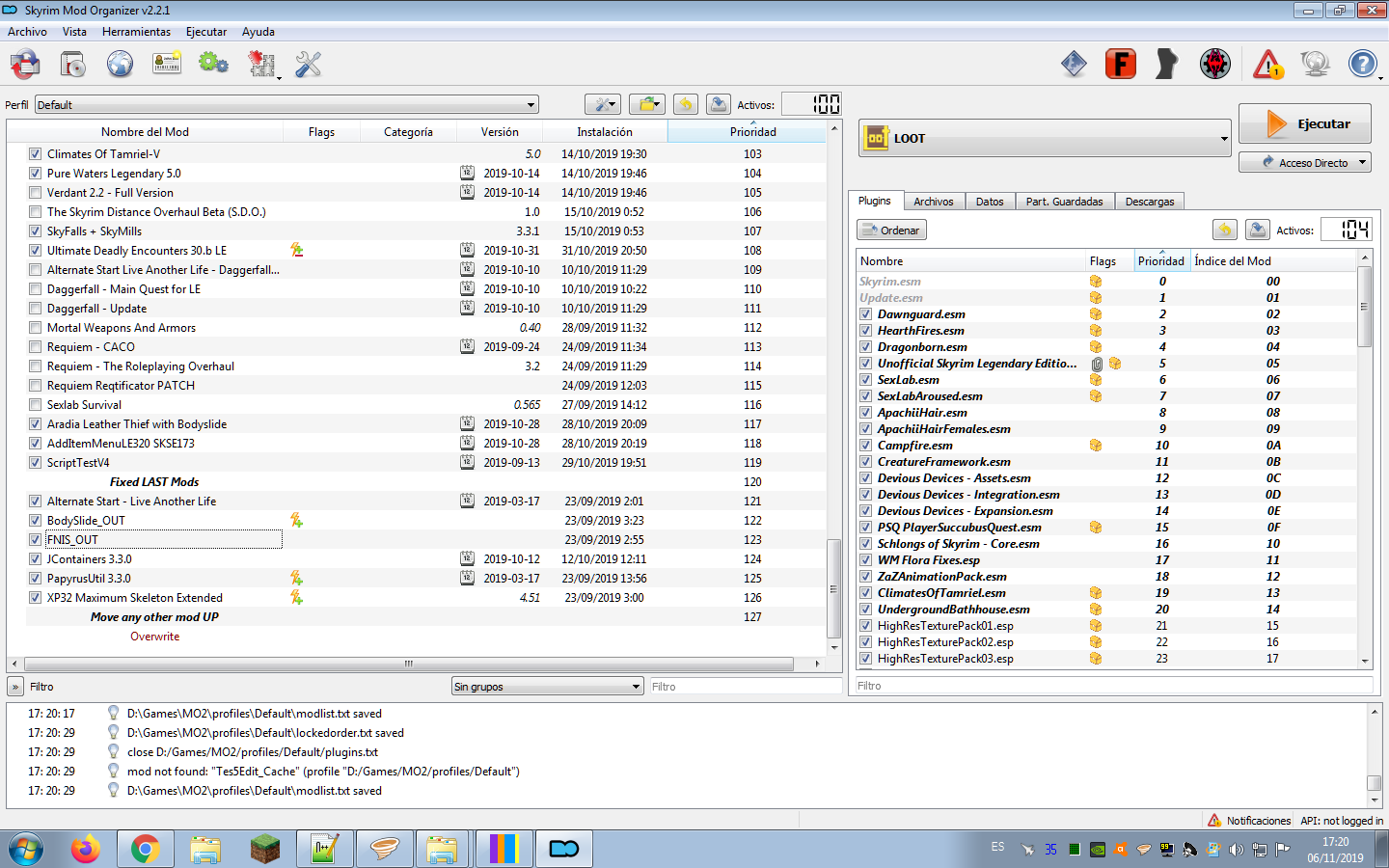Create mod list backup icon beside Activos
The height and width of the screenshot is (868, 1389).
tap(718, 104)
